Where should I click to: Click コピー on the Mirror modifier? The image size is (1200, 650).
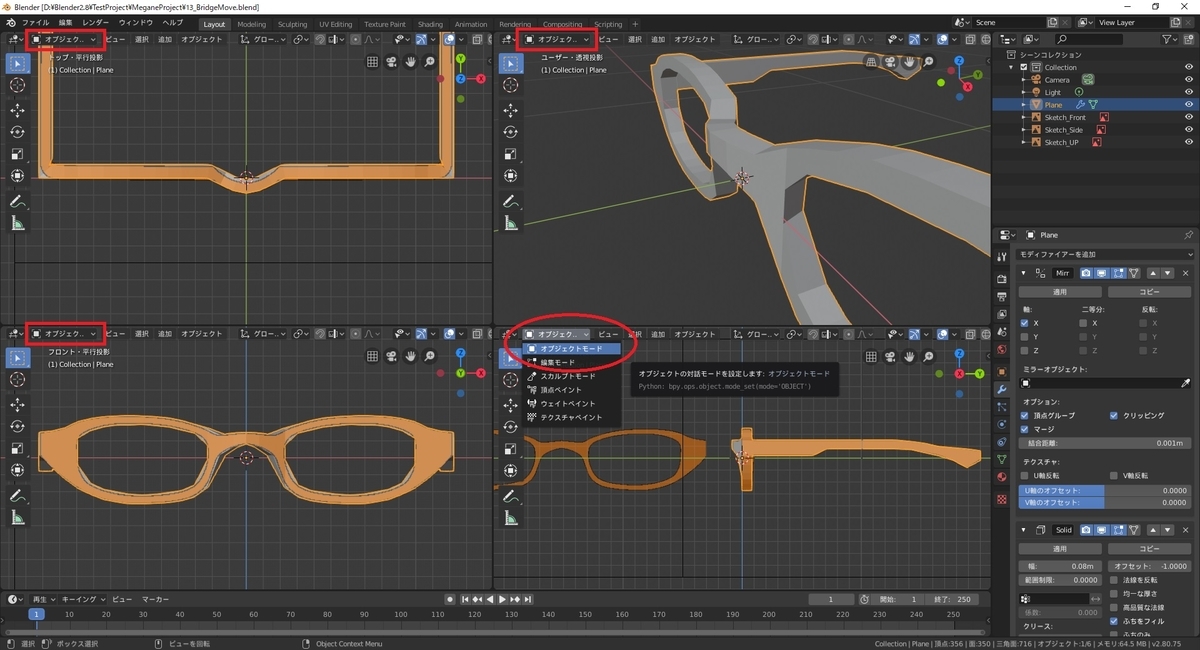pos(1149,292)
